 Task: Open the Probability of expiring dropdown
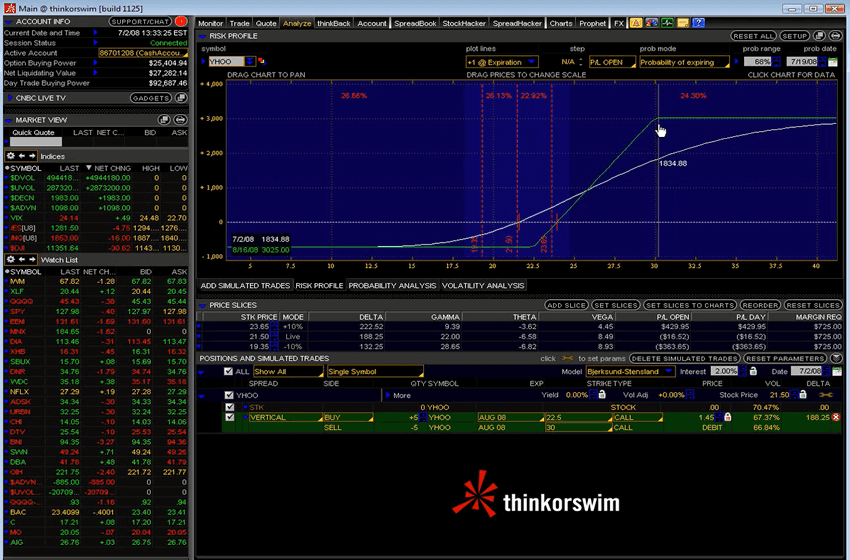pyautogui.click(x=685, y=62)
